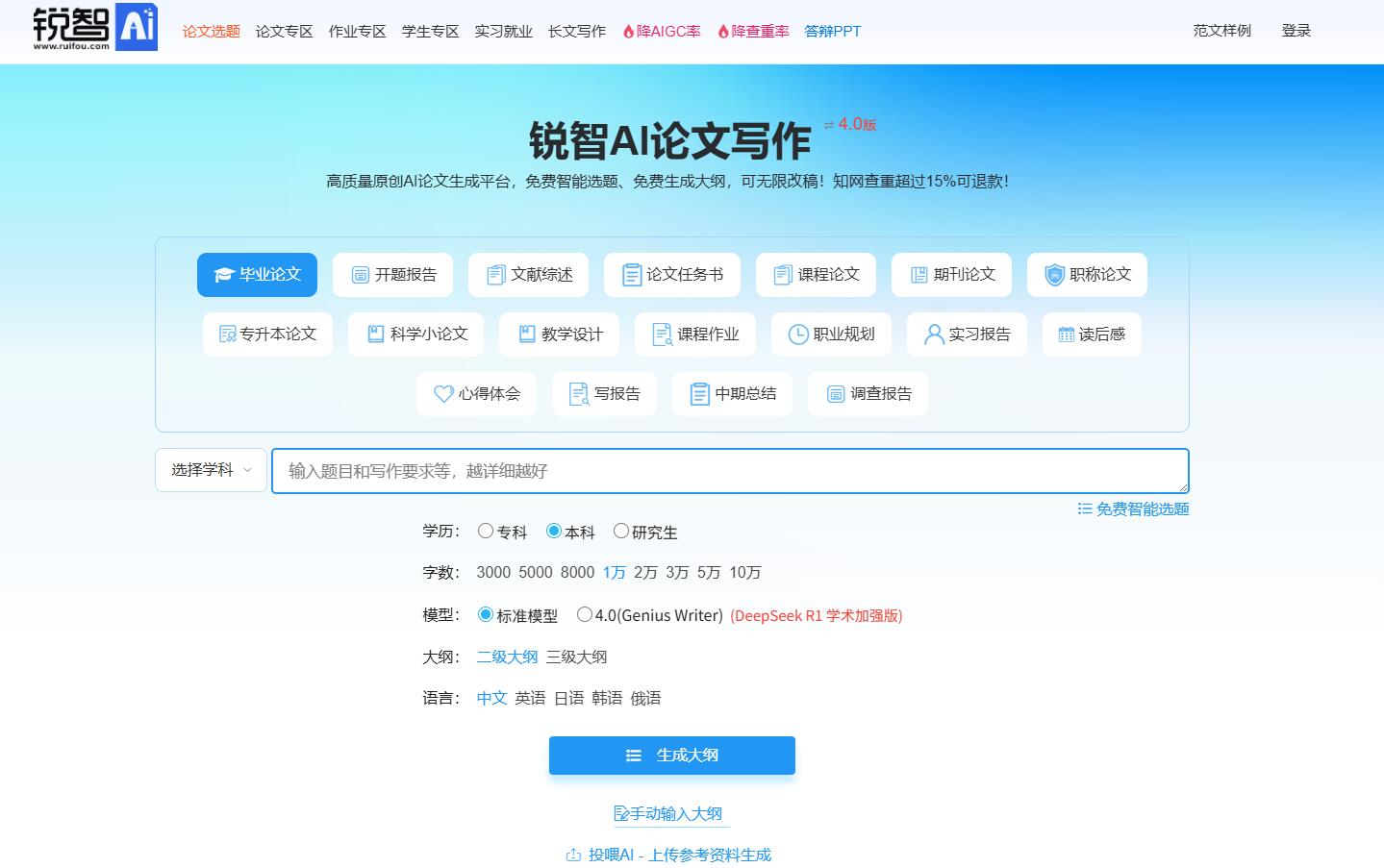
Task: Open the 论文选题 nav item
Action: [x=212, y=32]
